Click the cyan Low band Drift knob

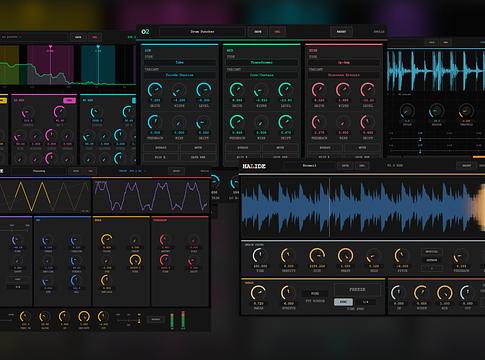coord(204,122)
